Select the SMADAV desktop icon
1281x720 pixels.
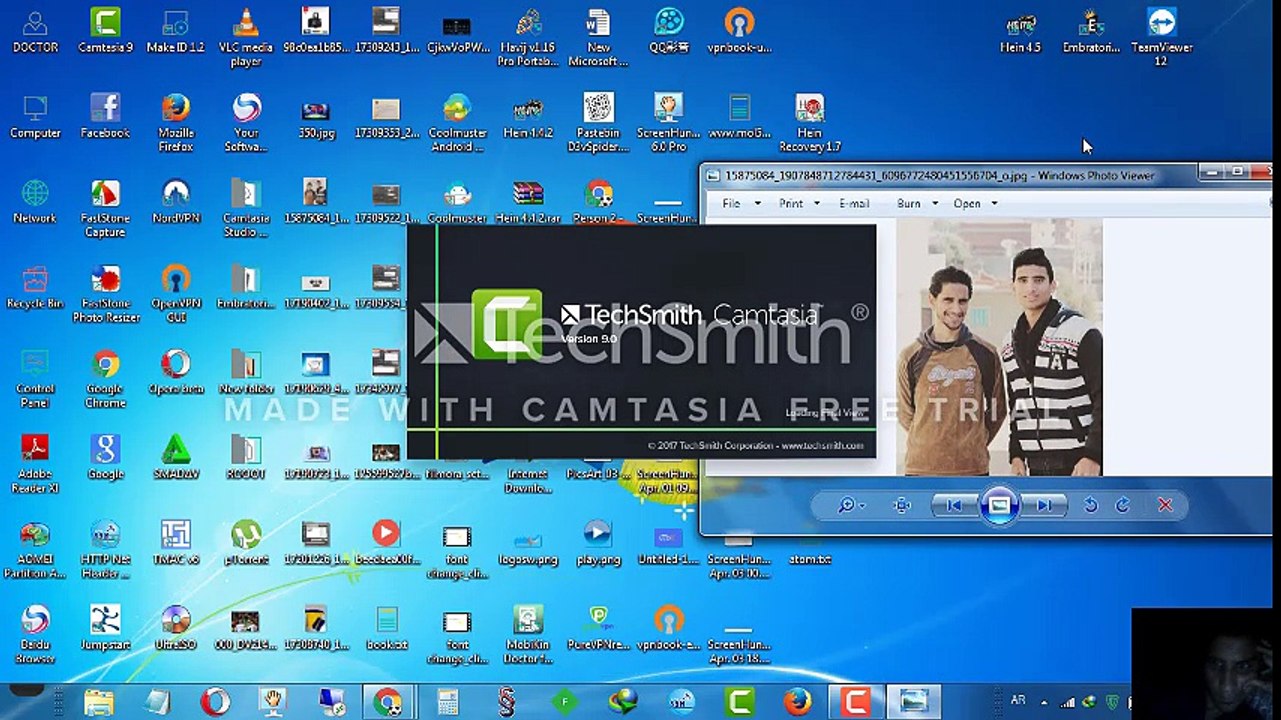pos(176,456)
